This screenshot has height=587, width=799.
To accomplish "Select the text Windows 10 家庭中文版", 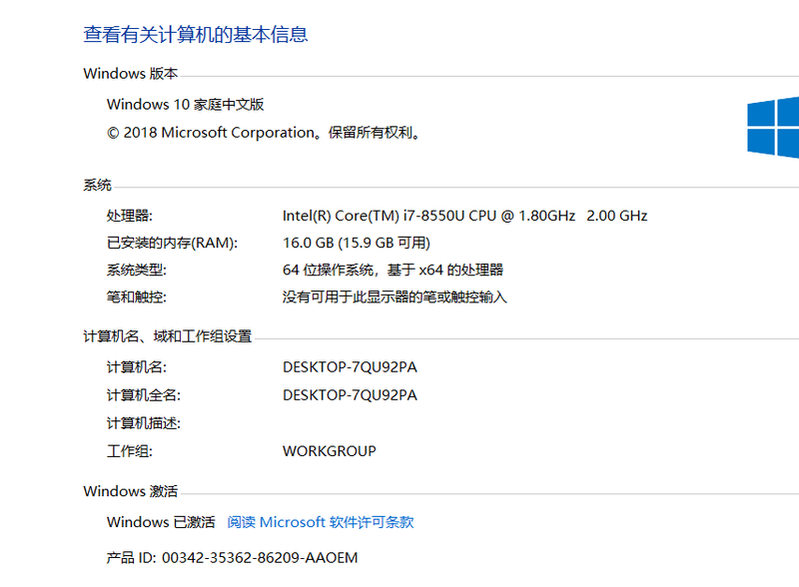I will coord(185,104).
